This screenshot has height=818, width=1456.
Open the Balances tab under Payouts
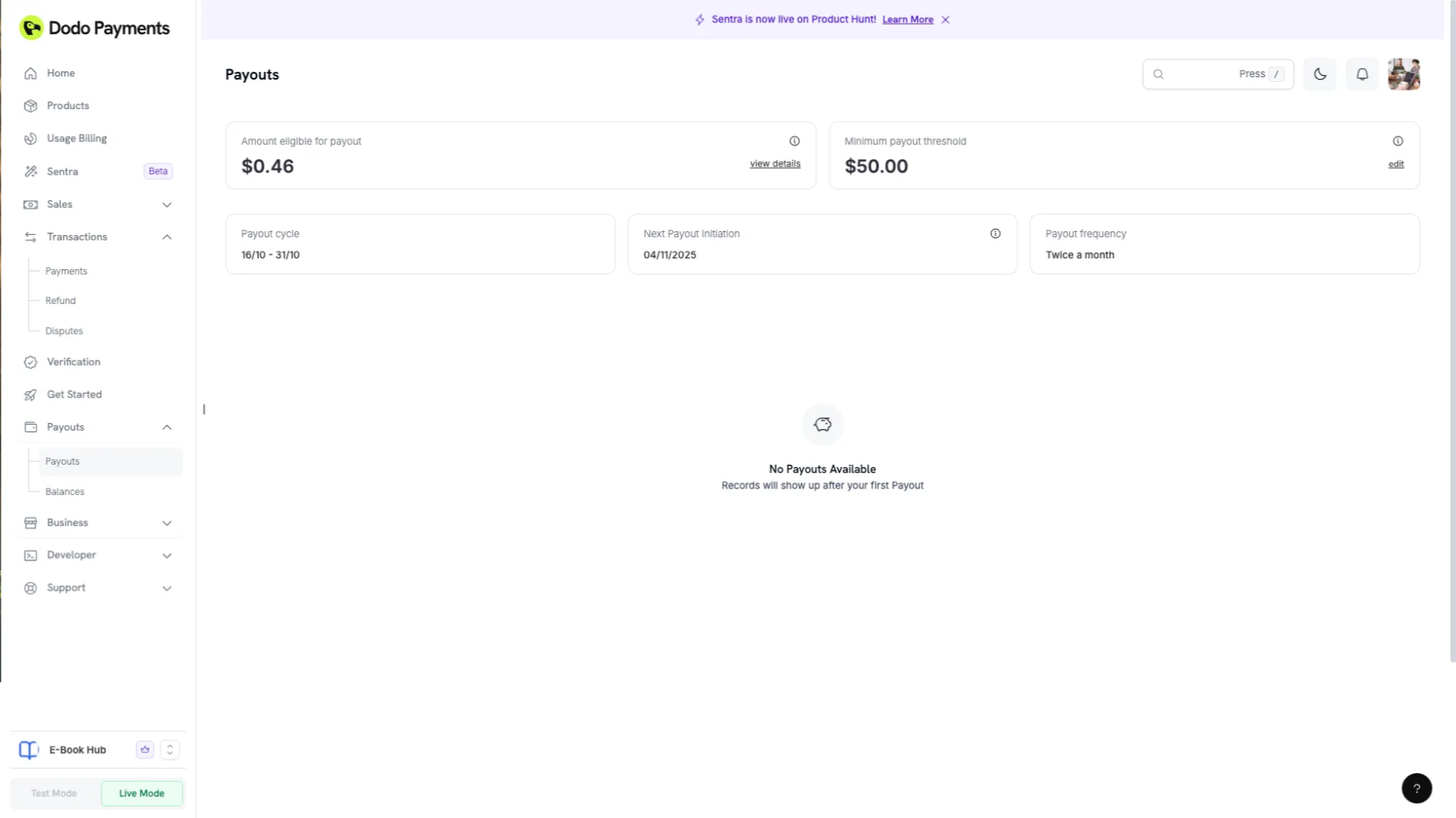[65, 491]
